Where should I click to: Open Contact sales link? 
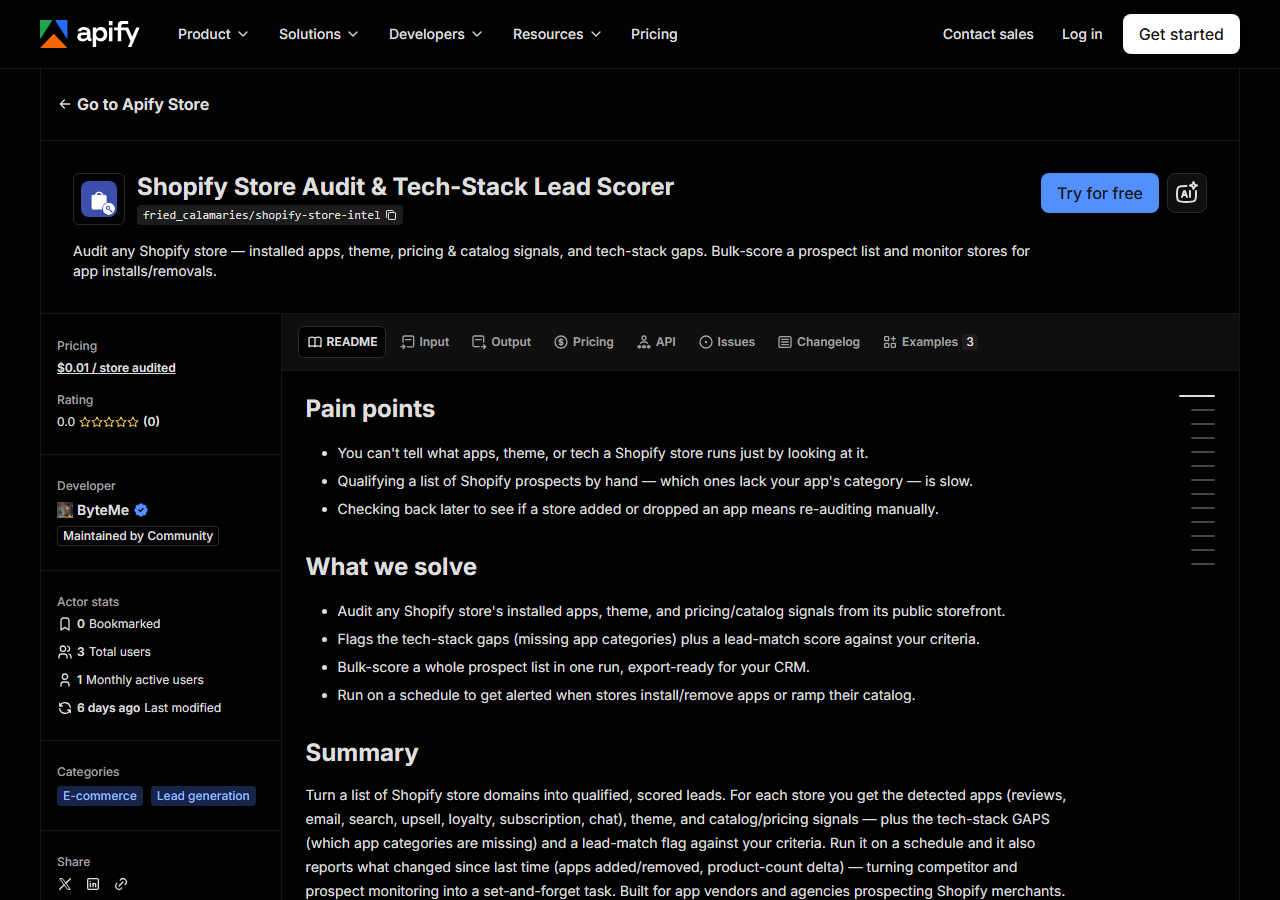988,34
